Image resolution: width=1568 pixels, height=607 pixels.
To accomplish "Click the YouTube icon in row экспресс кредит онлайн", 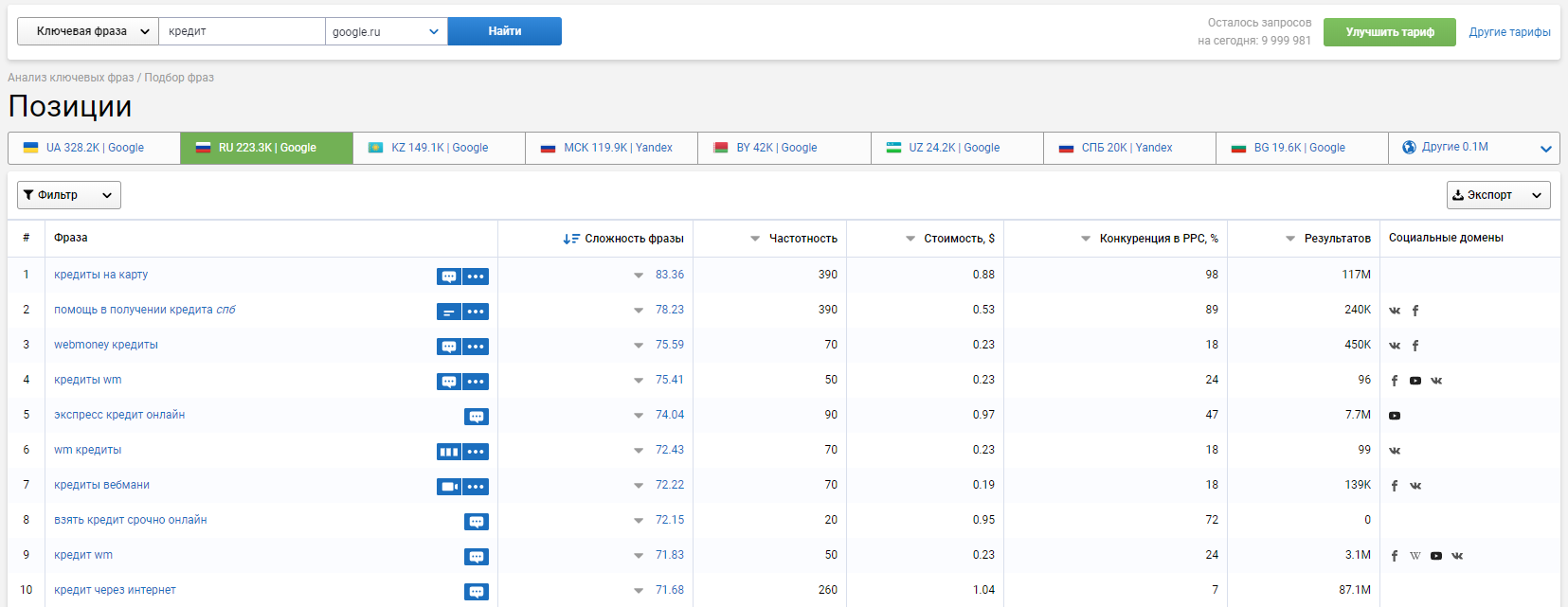I will click(1395, 416).
